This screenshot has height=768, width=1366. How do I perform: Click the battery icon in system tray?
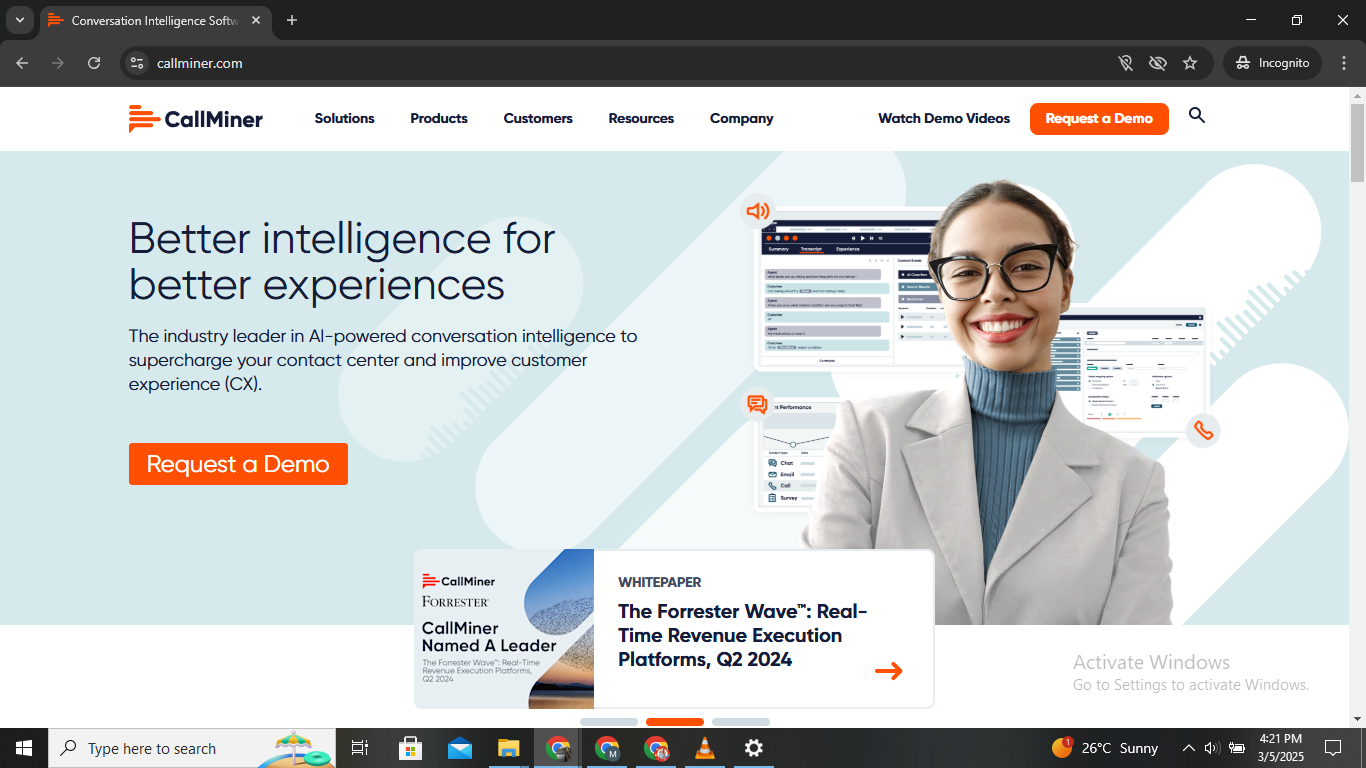pyautogui.click(x=1237, y=748)
